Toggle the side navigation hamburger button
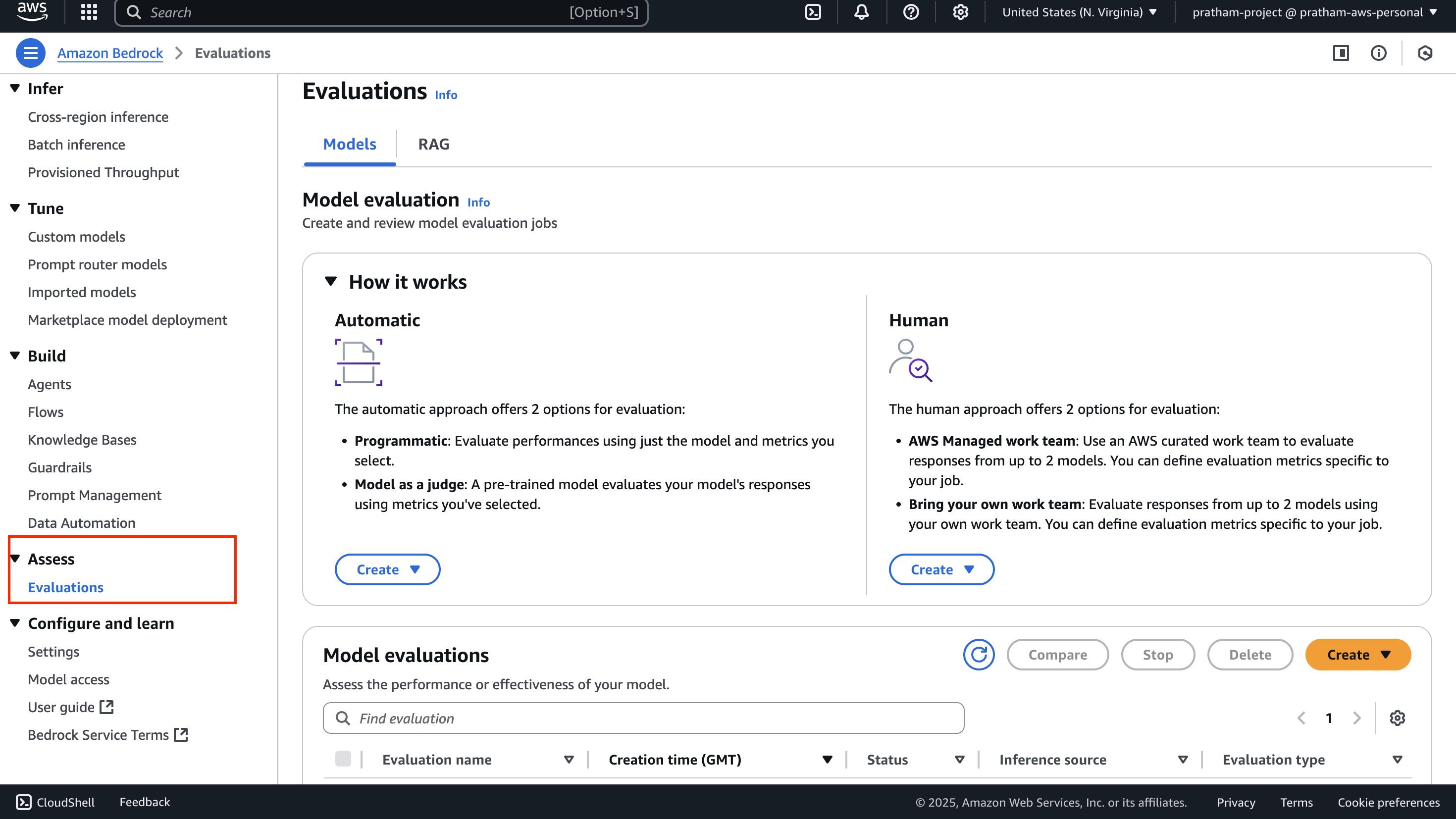This screenshot has height=819, width=1456. tap(31, 53)
